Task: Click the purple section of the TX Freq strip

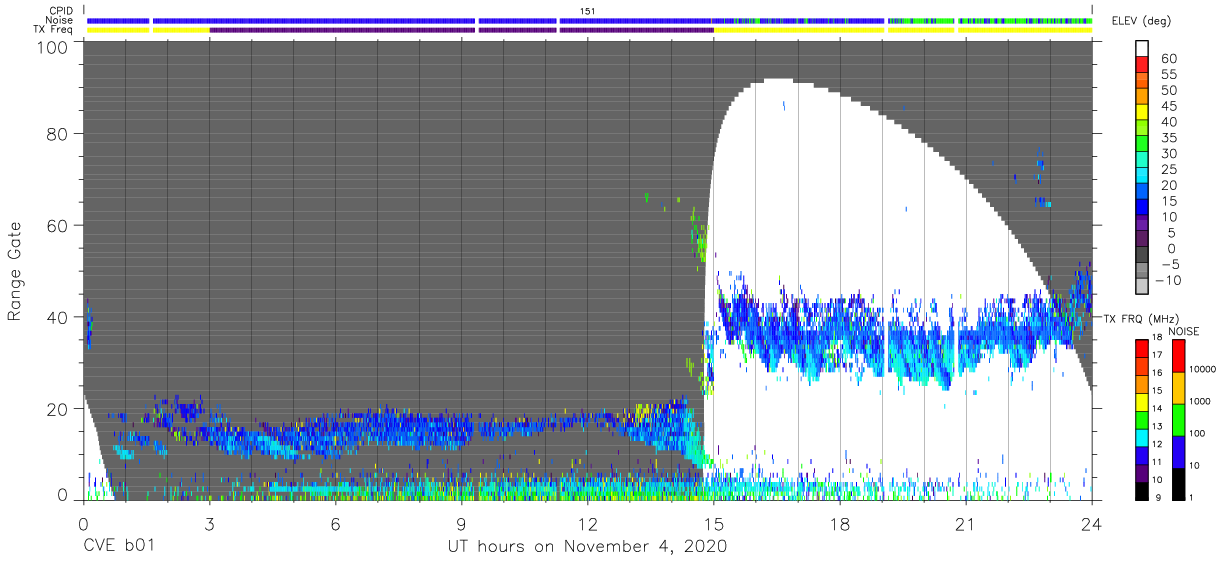Action: [x=461, y=29]
